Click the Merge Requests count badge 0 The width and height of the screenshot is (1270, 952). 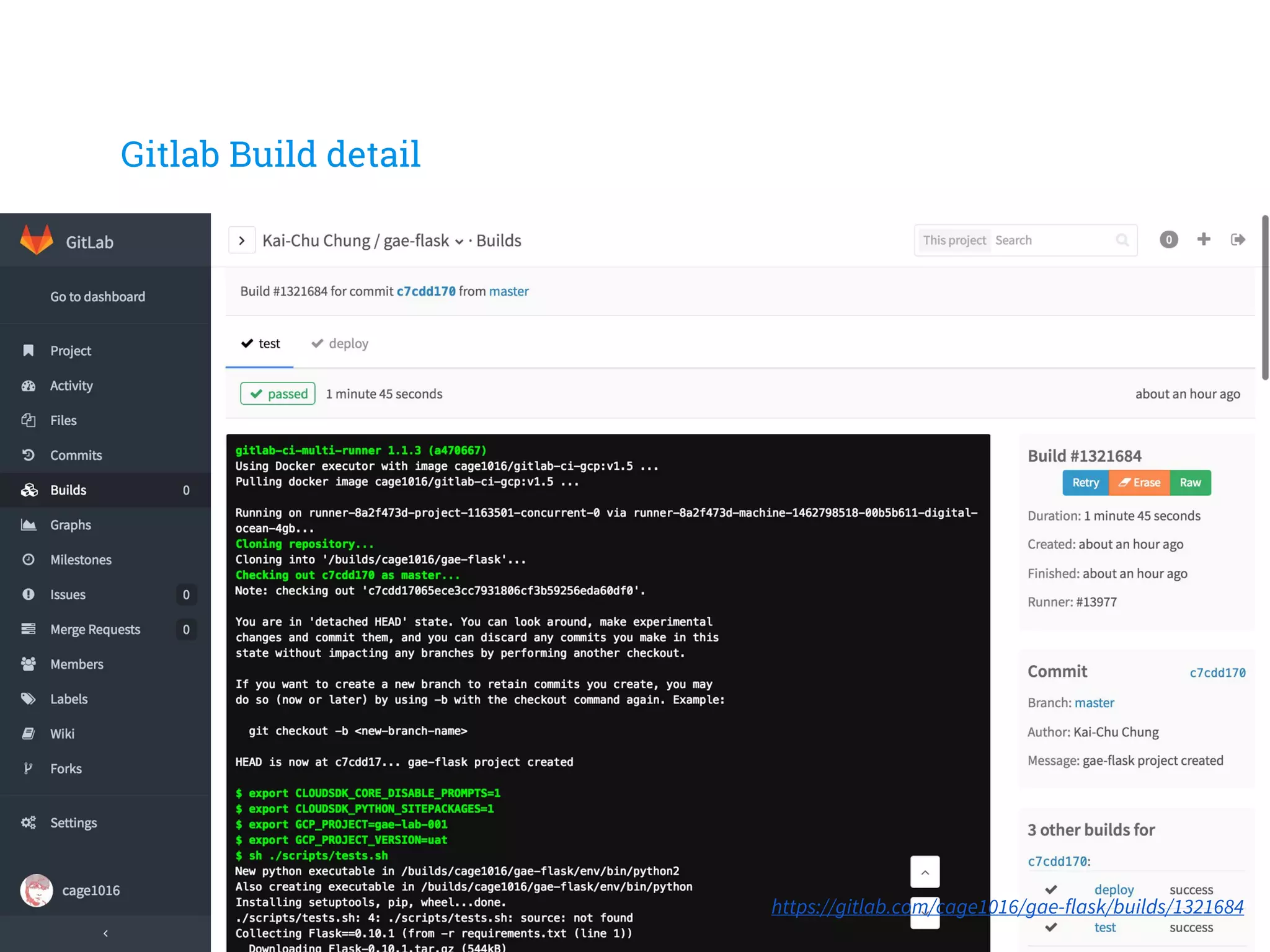[x=186, y=629]
